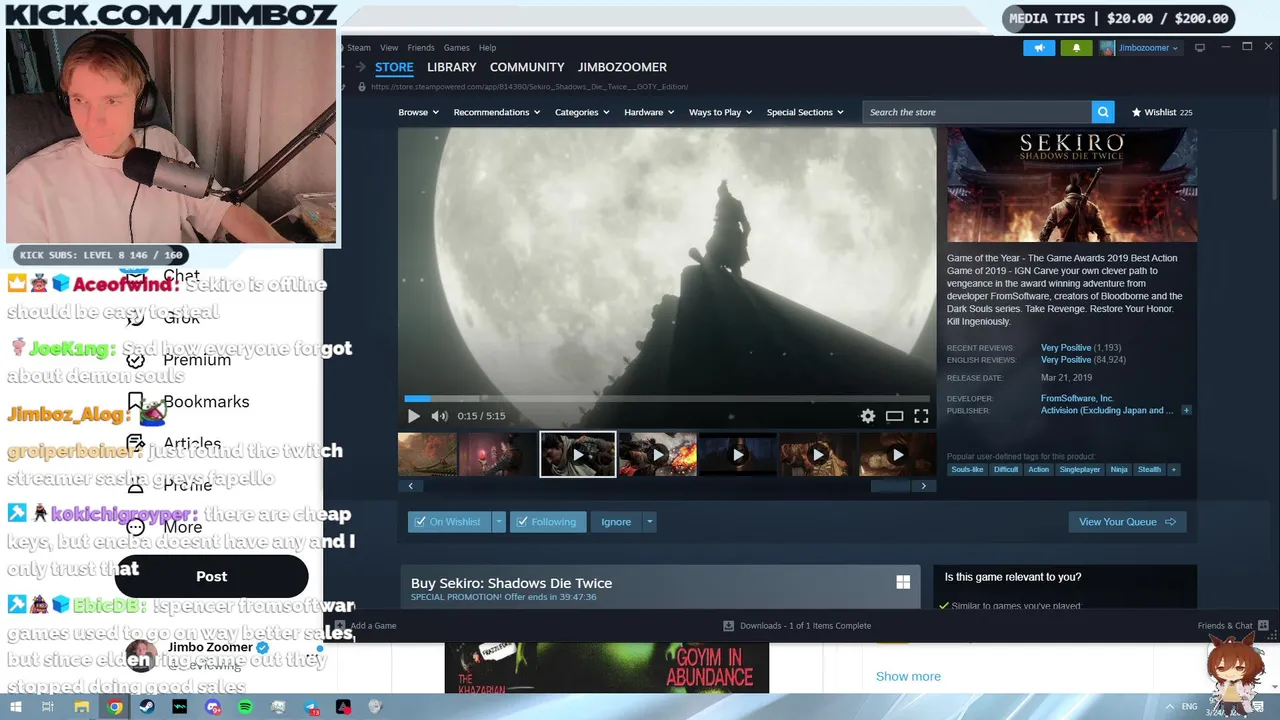This screenshot has height=720, width=1280.
Task: Click the Downloads status icon
Action: pos(728,626)
